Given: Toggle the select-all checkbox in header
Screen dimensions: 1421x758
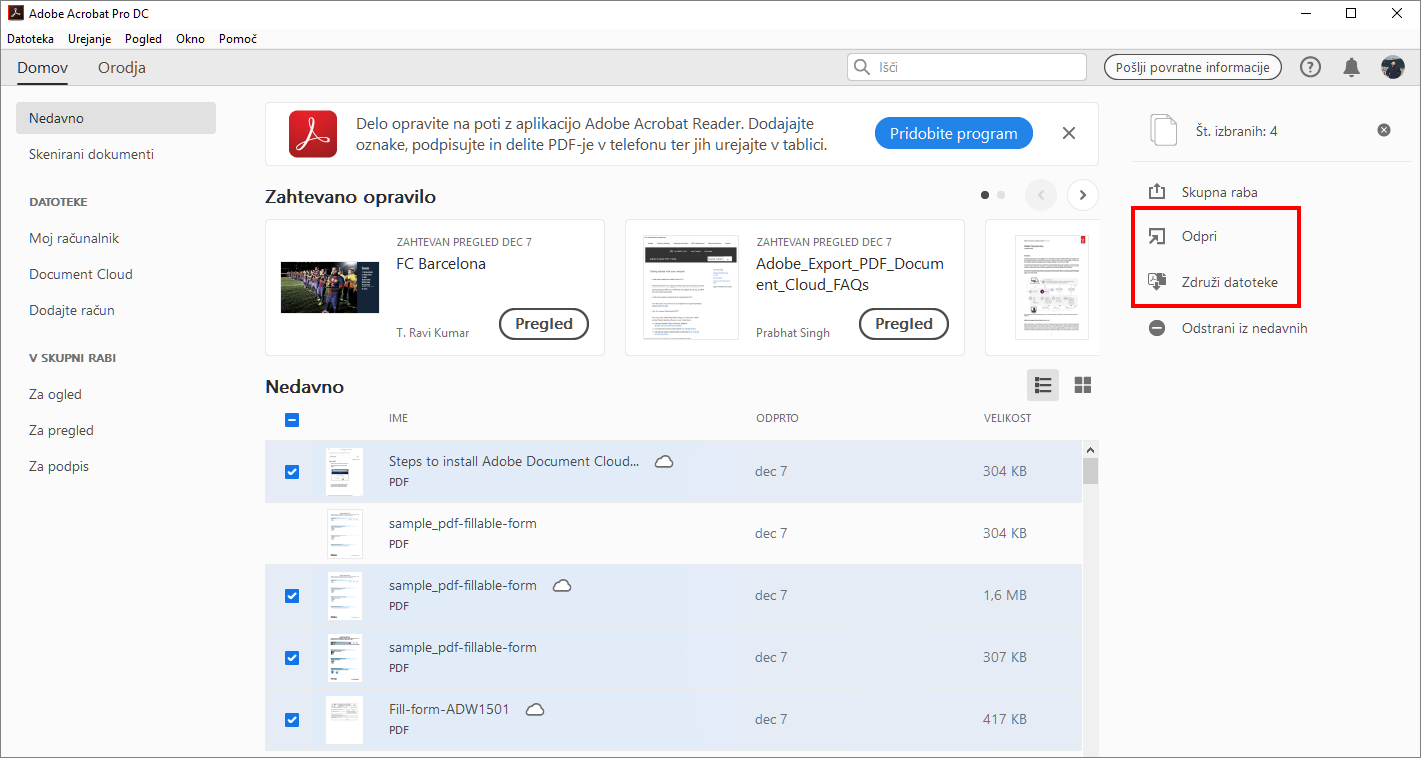Looking at the screenshot, I should point(292,420).
